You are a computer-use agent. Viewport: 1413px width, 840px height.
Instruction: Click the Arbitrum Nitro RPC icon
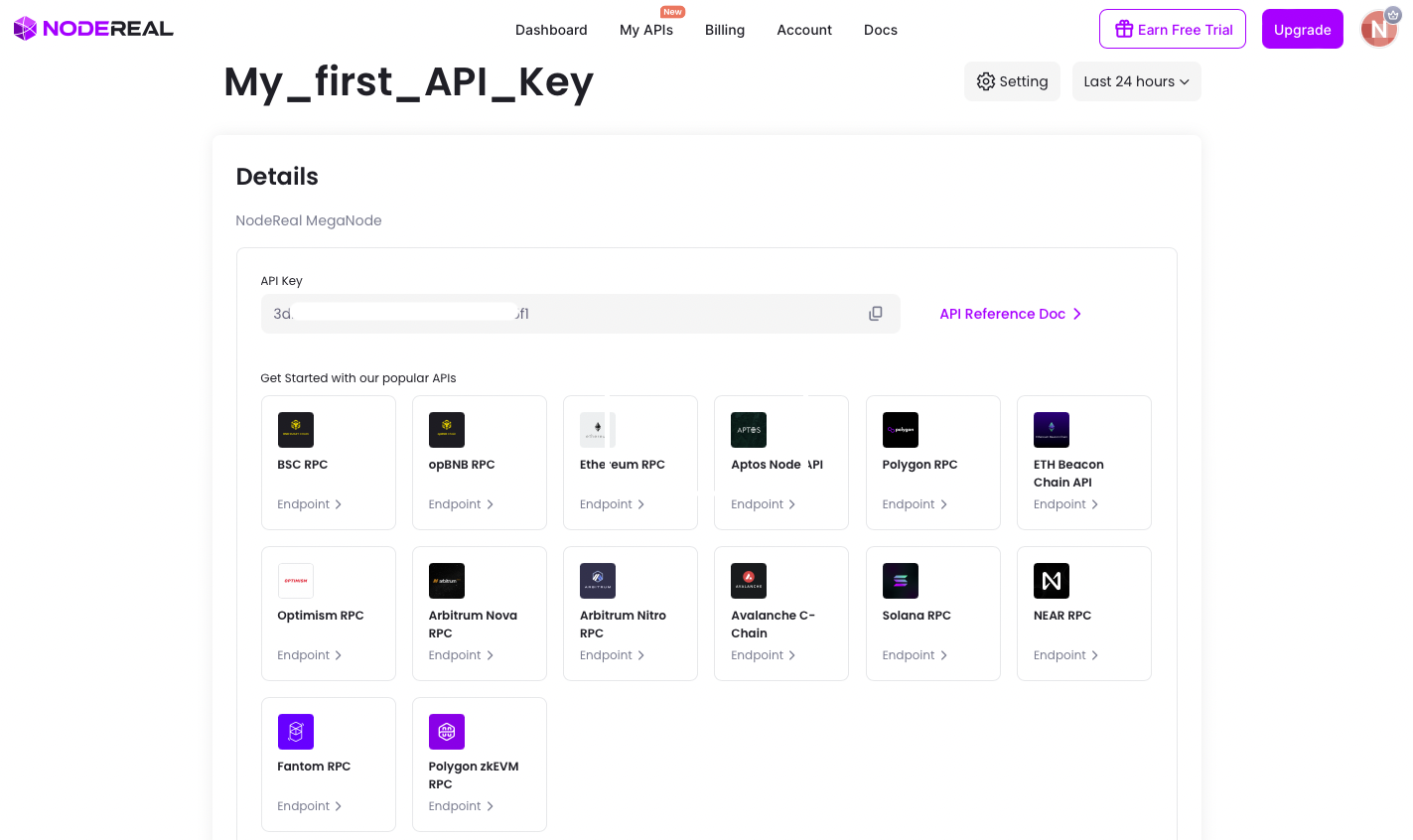598,581
